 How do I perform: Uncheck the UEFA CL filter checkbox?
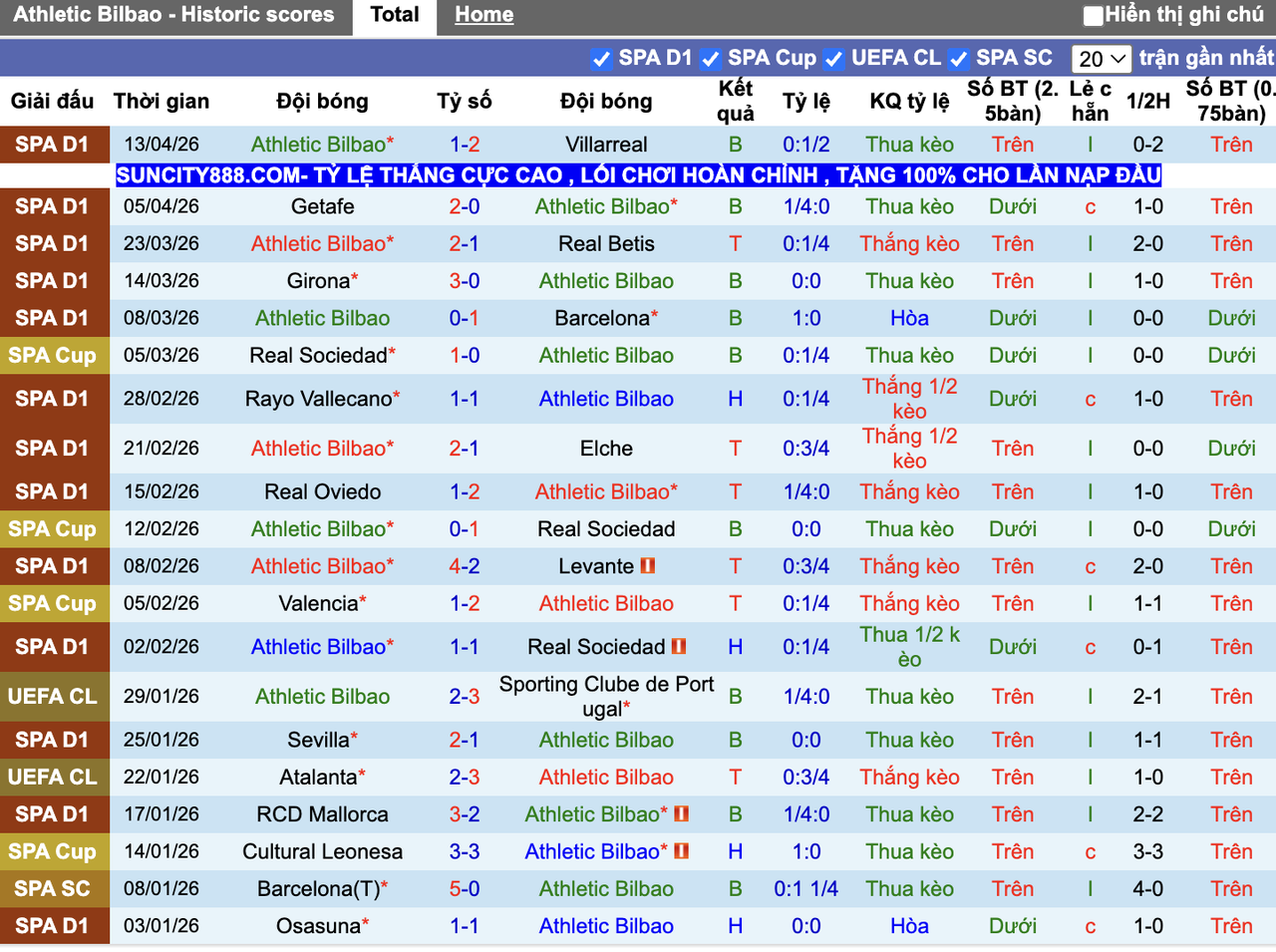coord(834,59)
